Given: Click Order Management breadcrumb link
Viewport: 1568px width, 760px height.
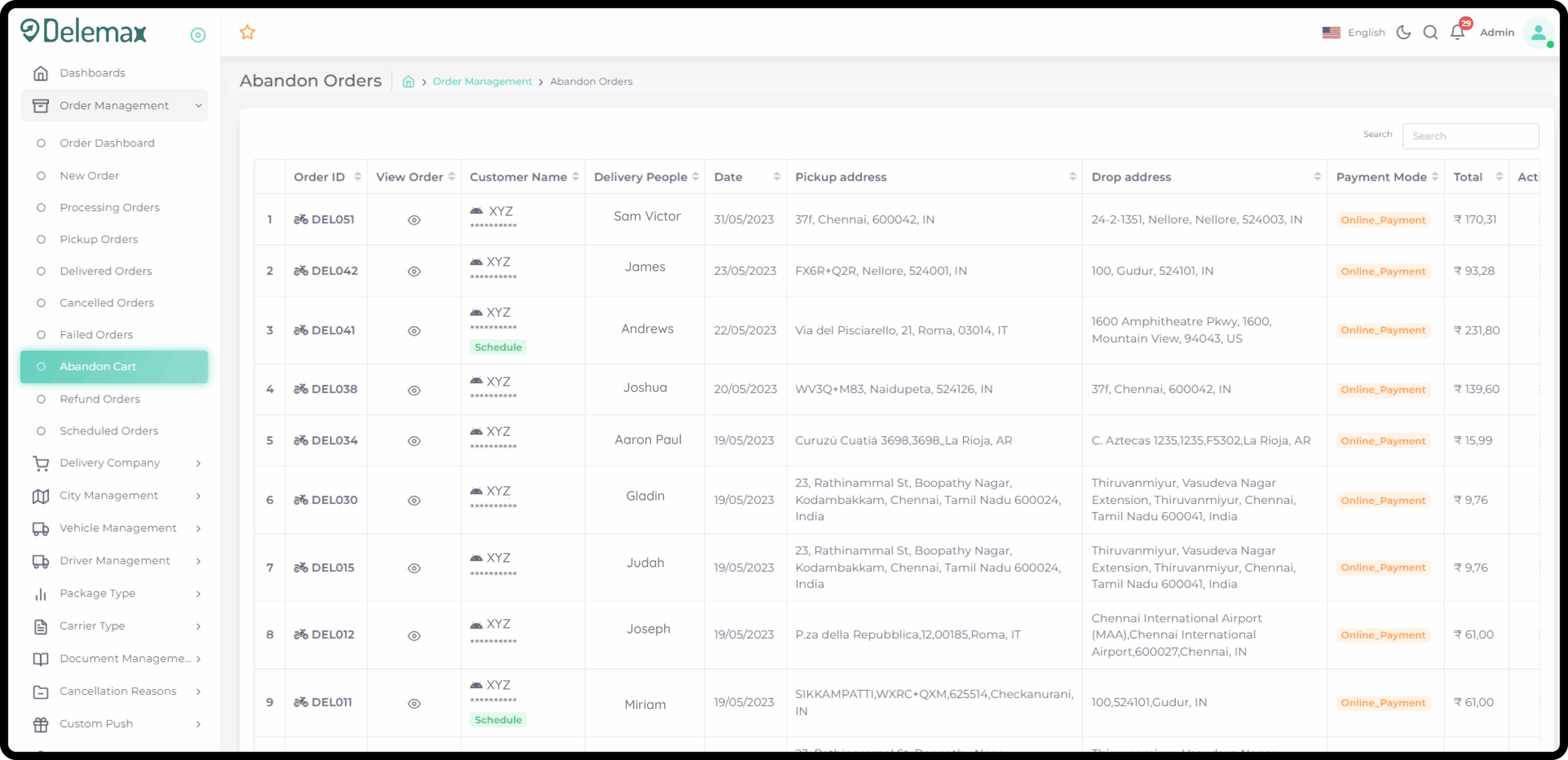Looking at the screenshot, I should (482, 81).
